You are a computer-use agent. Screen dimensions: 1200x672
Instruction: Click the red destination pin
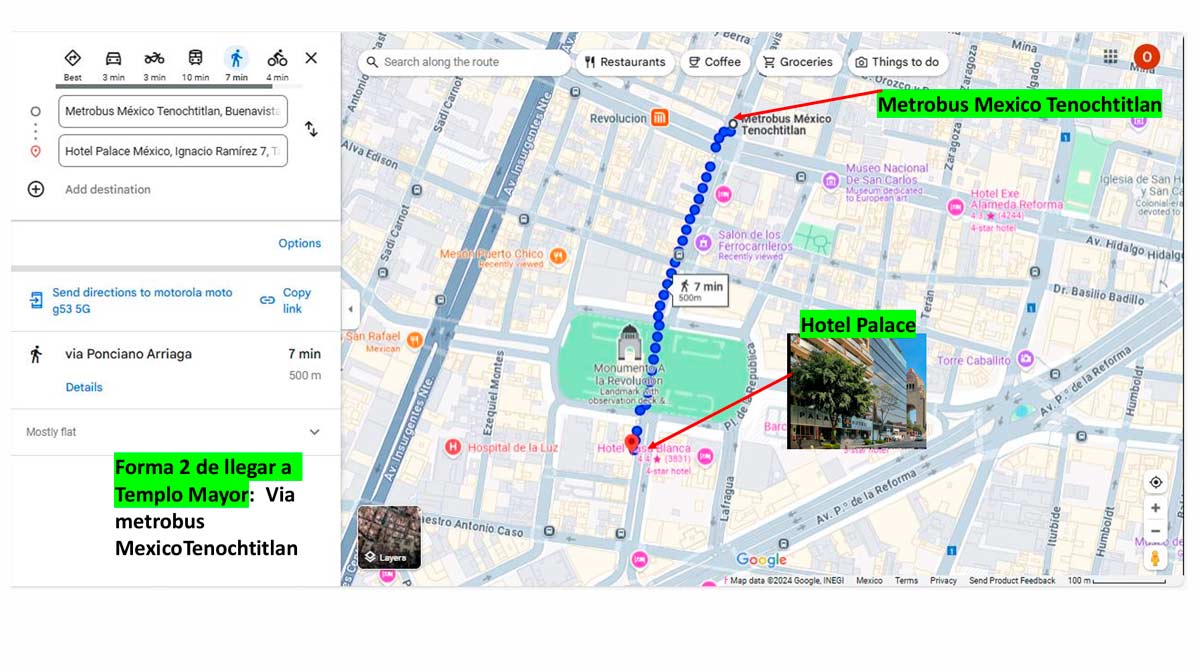click(x=632, y=444)
